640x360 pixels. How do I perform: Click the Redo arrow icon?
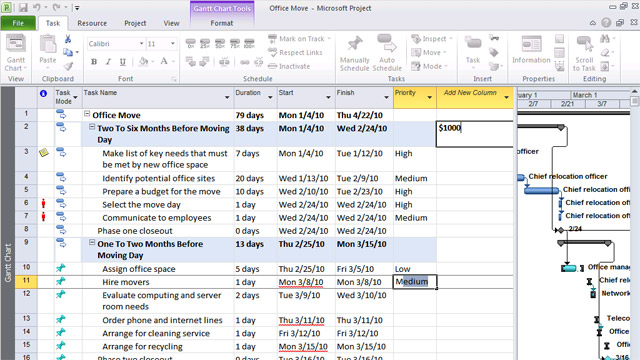(x=56, y=7)
